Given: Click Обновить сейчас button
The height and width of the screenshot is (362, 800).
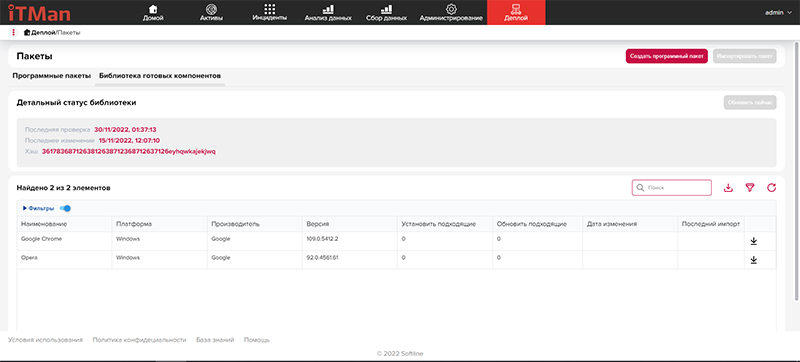Looking at the screenshot, I should click(750, 102).
